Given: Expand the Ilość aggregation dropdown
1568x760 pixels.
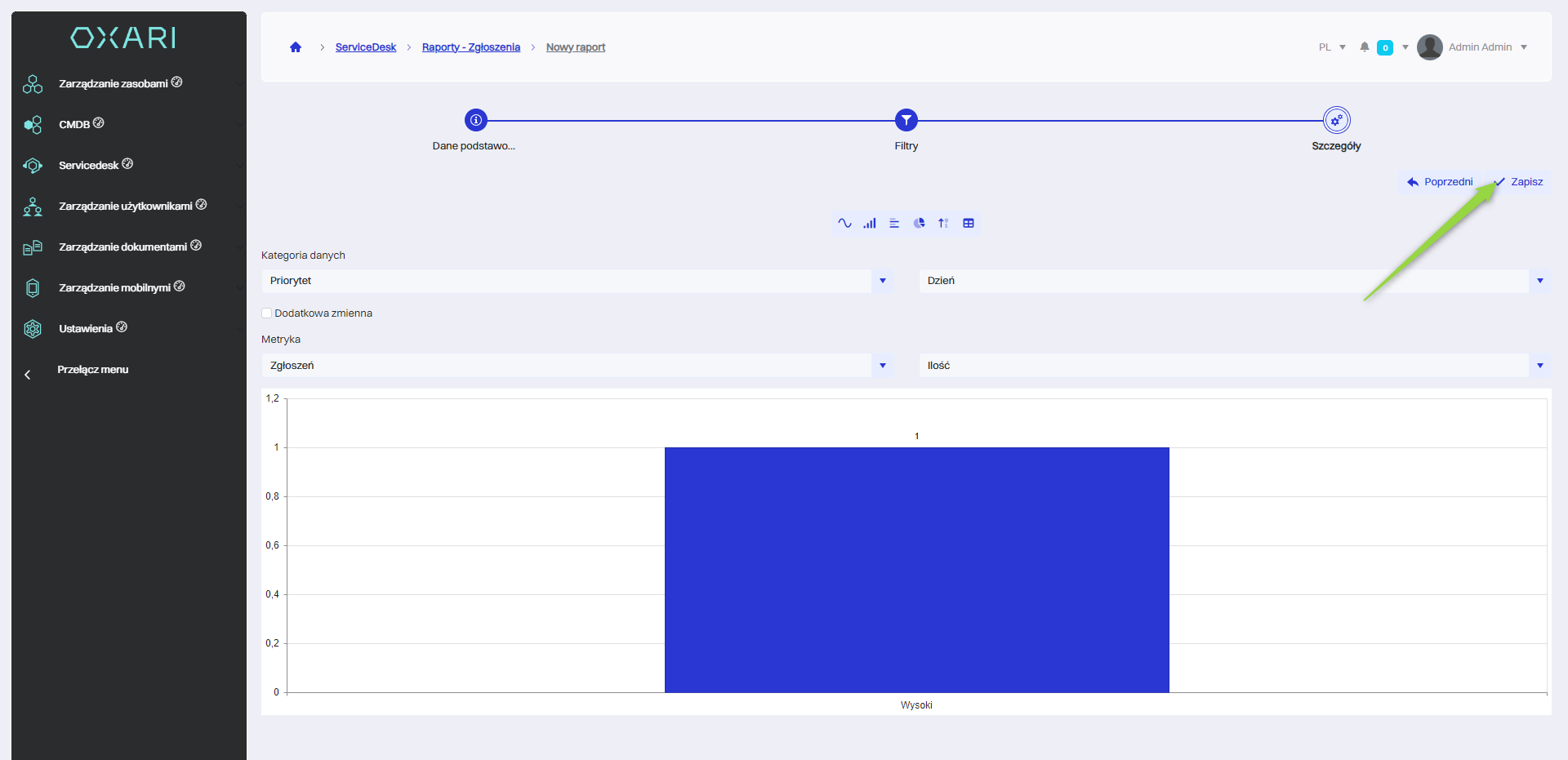Looking at the screenshot, I should (1233, 366).
